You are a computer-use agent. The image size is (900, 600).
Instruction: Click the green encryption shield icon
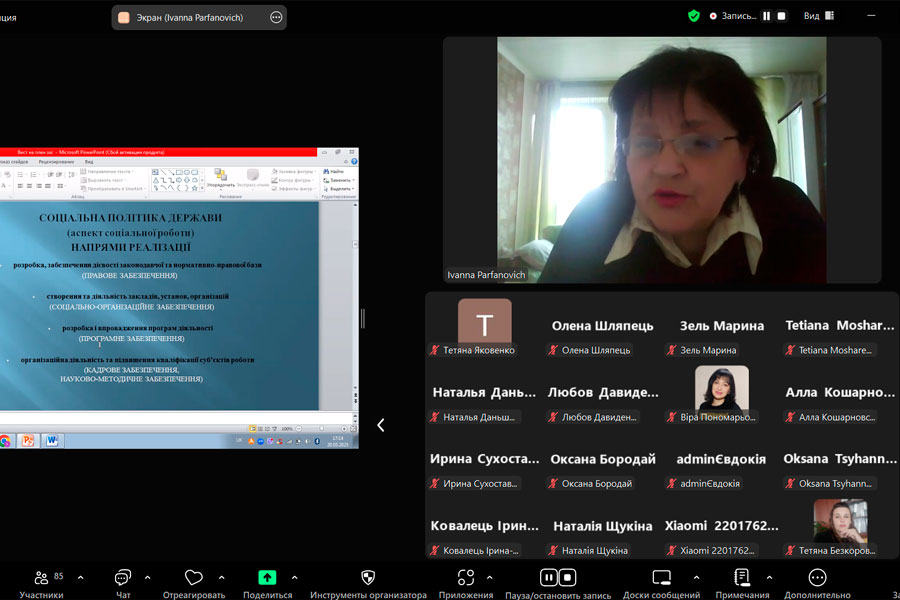click(x=694, y=16)
